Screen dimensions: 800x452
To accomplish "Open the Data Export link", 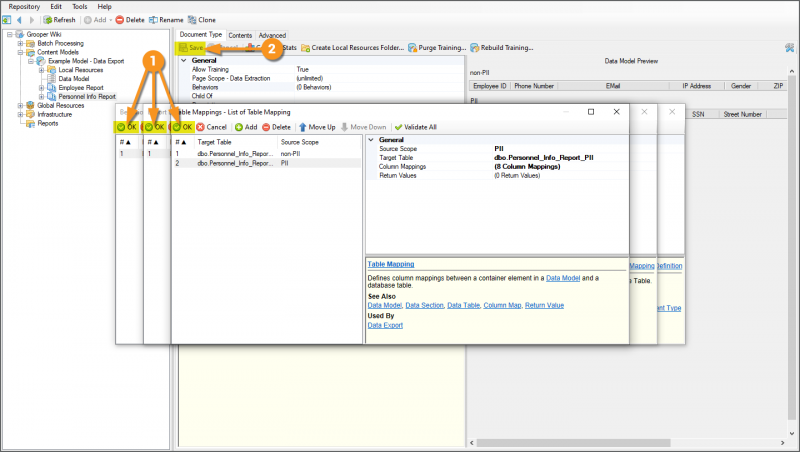I will coord(385,325).
